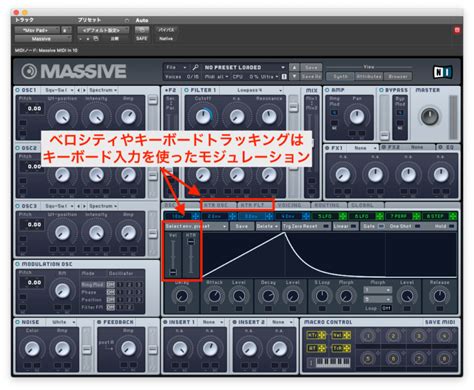474x390 pixels.
Task: Toggle the Modulation OSC power button
Action: pyautogui.click(x=18, y=264)
